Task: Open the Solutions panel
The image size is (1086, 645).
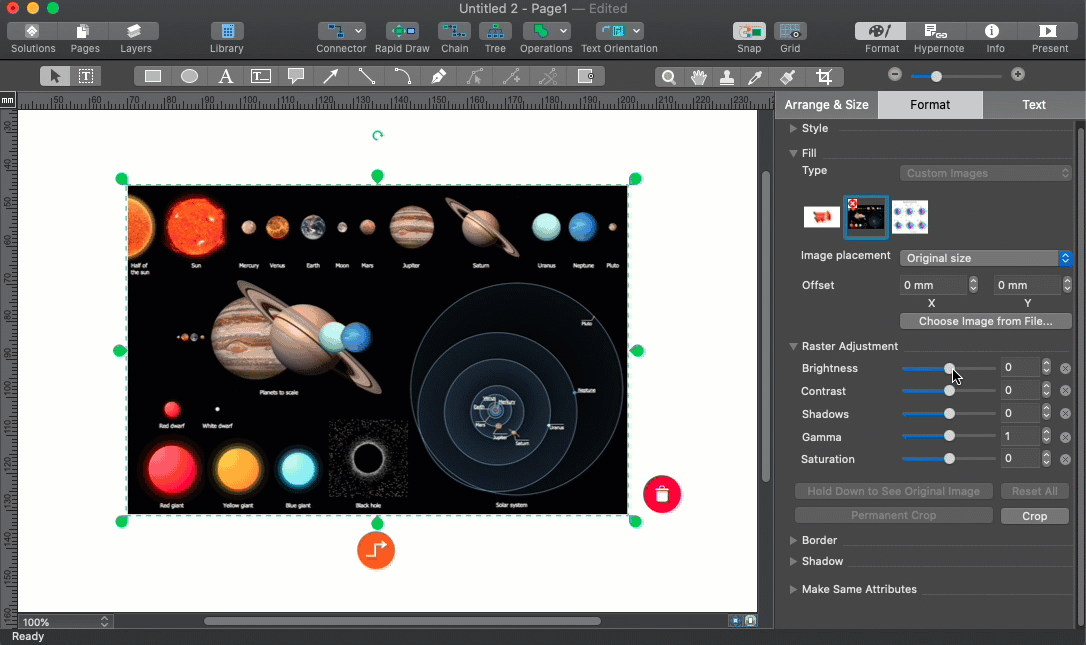Action: pyautogui.click(x=33, y=32)
